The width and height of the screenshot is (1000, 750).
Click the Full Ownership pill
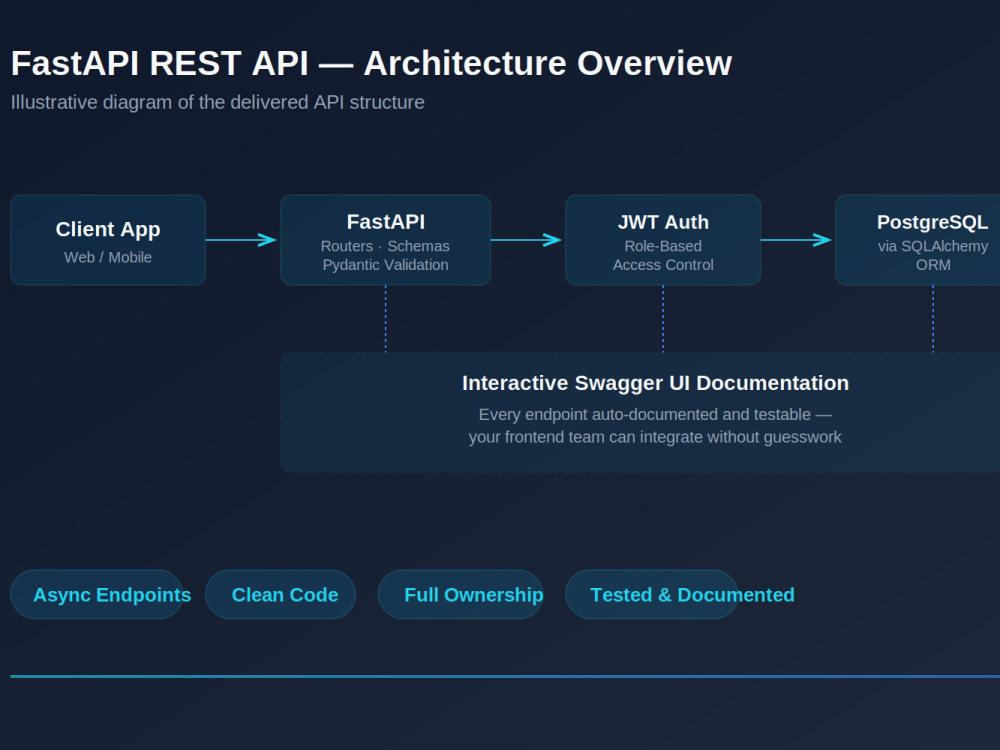click(460, 594)
